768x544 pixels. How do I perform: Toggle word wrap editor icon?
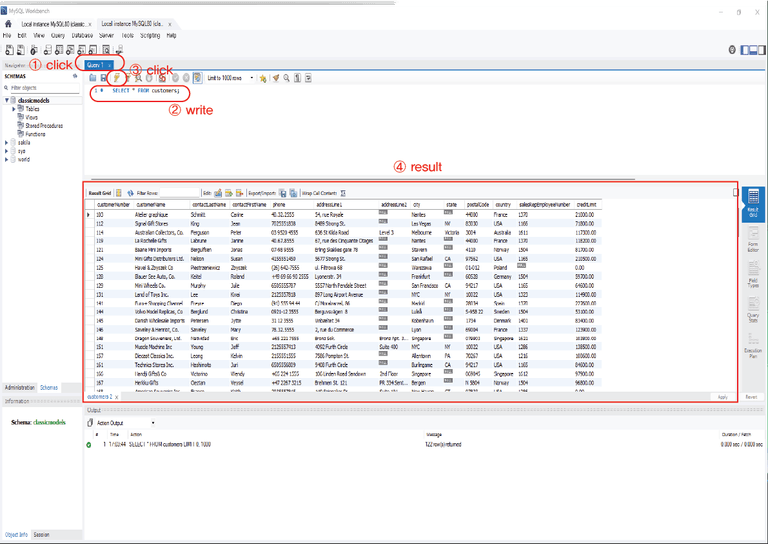click(308, 78)
